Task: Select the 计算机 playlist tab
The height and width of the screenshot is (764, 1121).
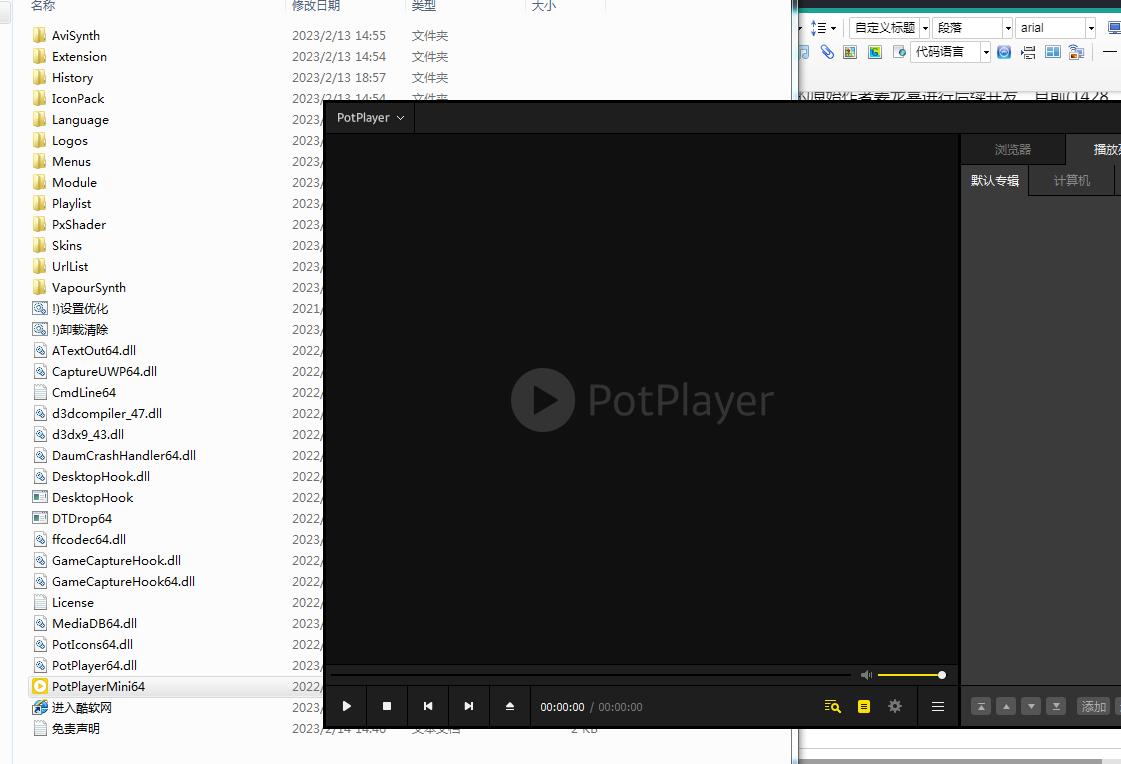Action: click(1072, 180)
